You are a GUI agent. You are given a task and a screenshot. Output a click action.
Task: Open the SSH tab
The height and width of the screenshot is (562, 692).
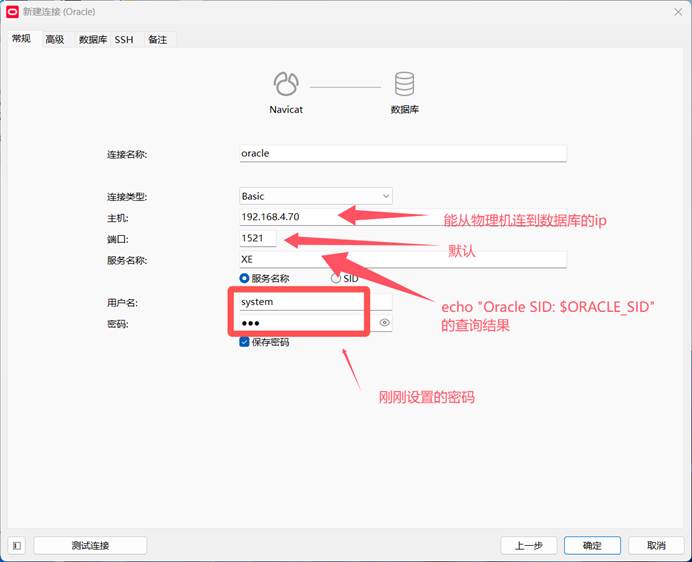tap(124, 40)
